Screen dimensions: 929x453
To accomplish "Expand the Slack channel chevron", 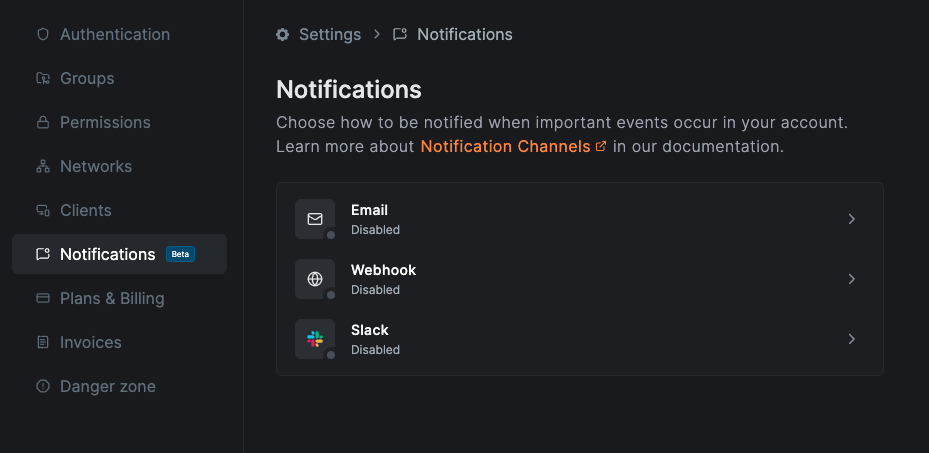I will click(851, 339).
